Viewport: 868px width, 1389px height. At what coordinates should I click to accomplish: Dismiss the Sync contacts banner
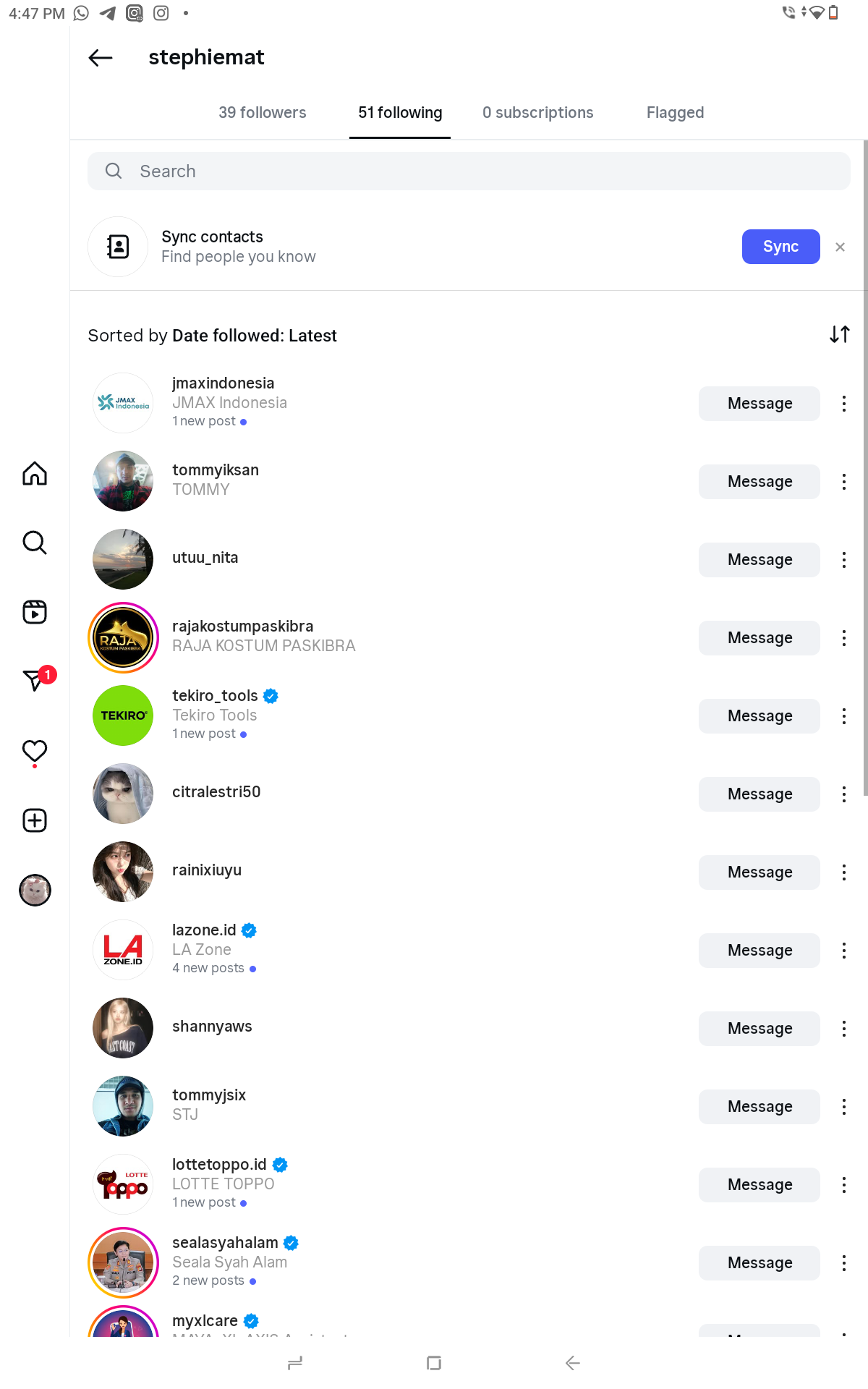click(x=840, y=247)
